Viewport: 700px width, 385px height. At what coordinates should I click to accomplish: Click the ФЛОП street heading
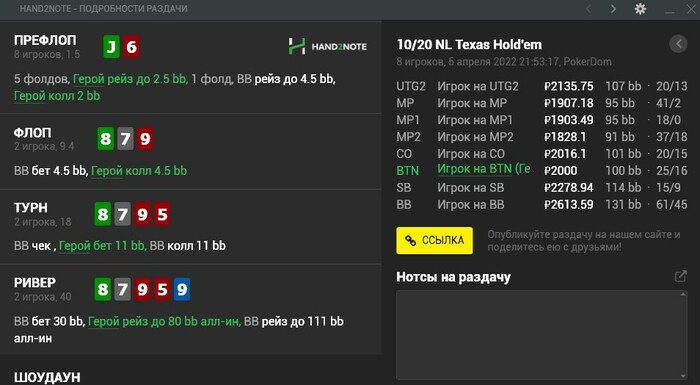tap(33, 133)
